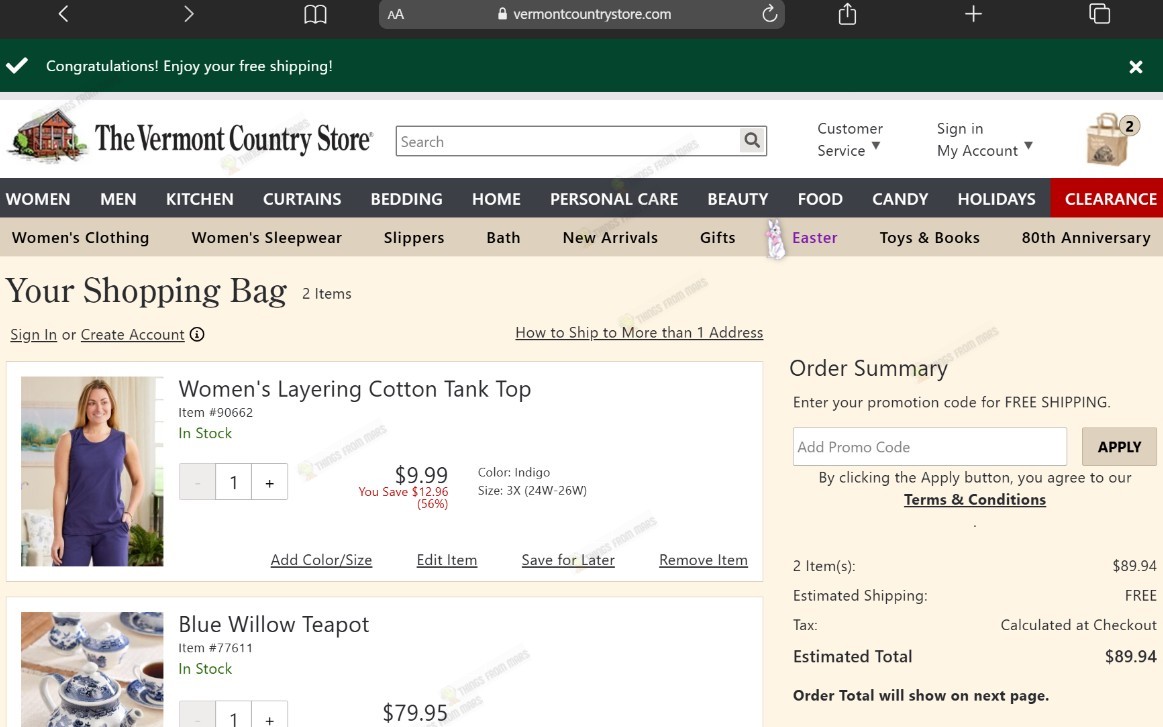Dismiss the free shipping banner with X
The width and height of the screenshot is (1163, 727).
point(1135,67)
